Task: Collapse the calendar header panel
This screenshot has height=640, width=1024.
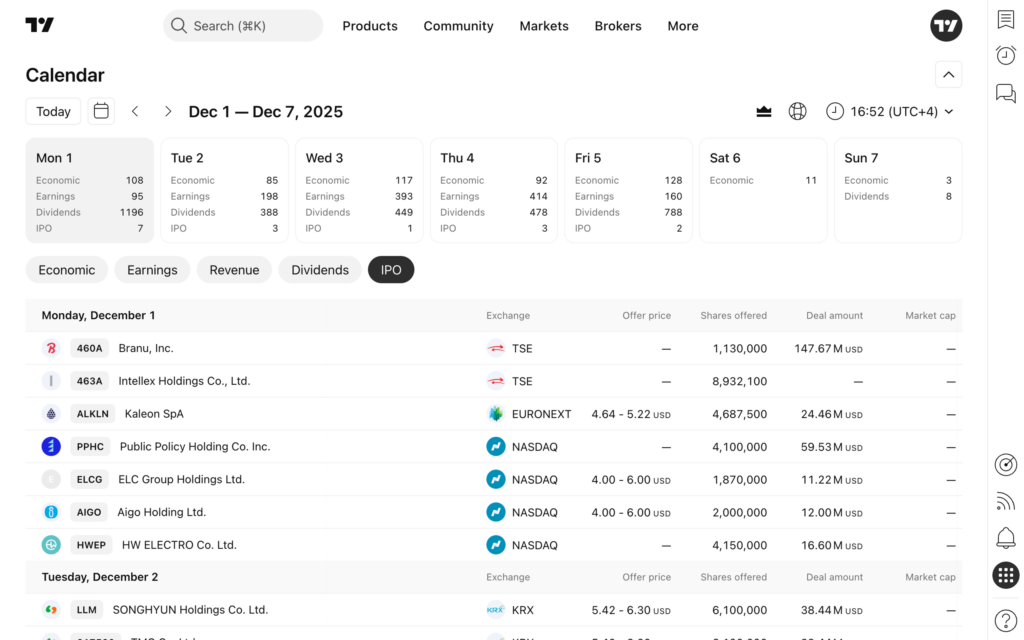Action: pyautogui.click(x=948, y=74)
